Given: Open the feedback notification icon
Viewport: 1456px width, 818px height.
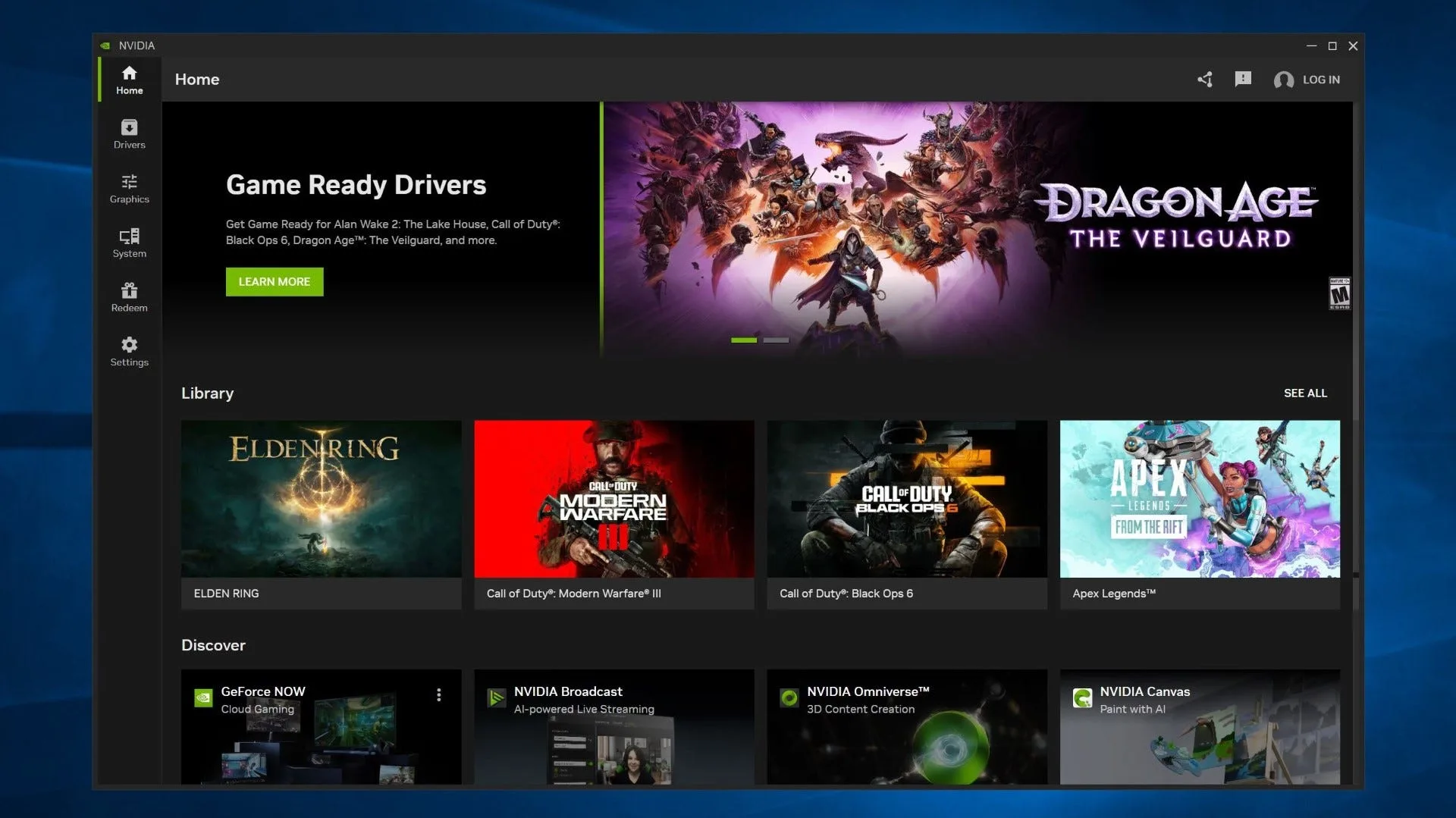Looking at the screenshot, I should [x=1242, y=79].
